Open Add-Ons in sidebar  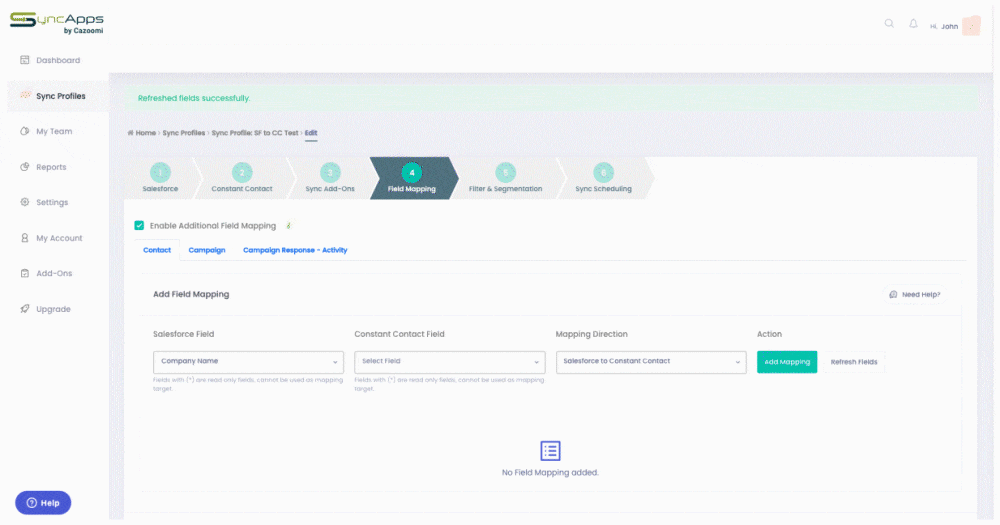[x=54, y=273]
